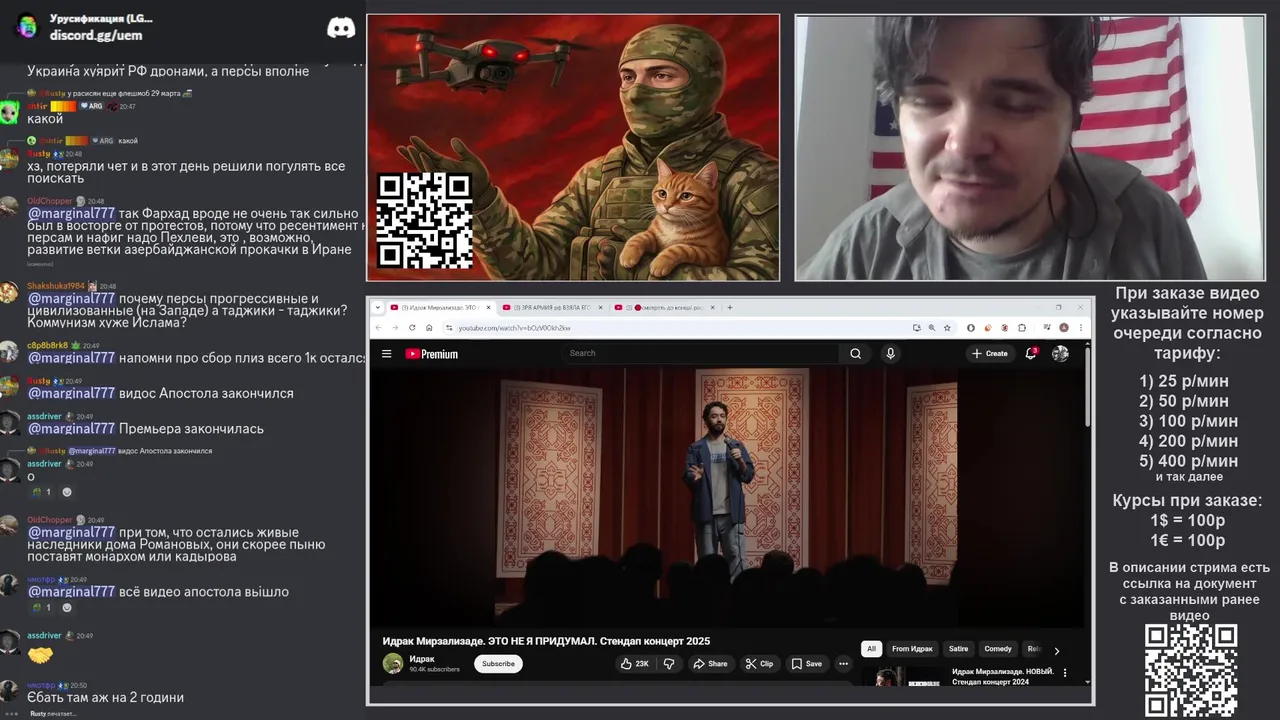The image size is (1280, 720).
Task: Save the video to a playlist
Action: click(x=806, y=663)
